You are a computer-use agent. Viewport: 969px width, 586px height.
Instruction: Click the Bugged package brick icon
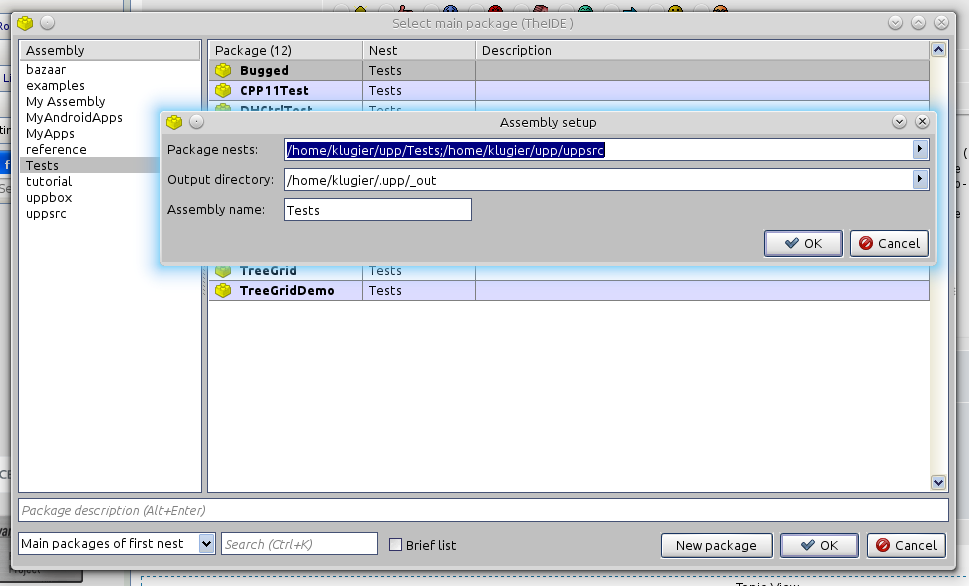(x=223, y=71)
